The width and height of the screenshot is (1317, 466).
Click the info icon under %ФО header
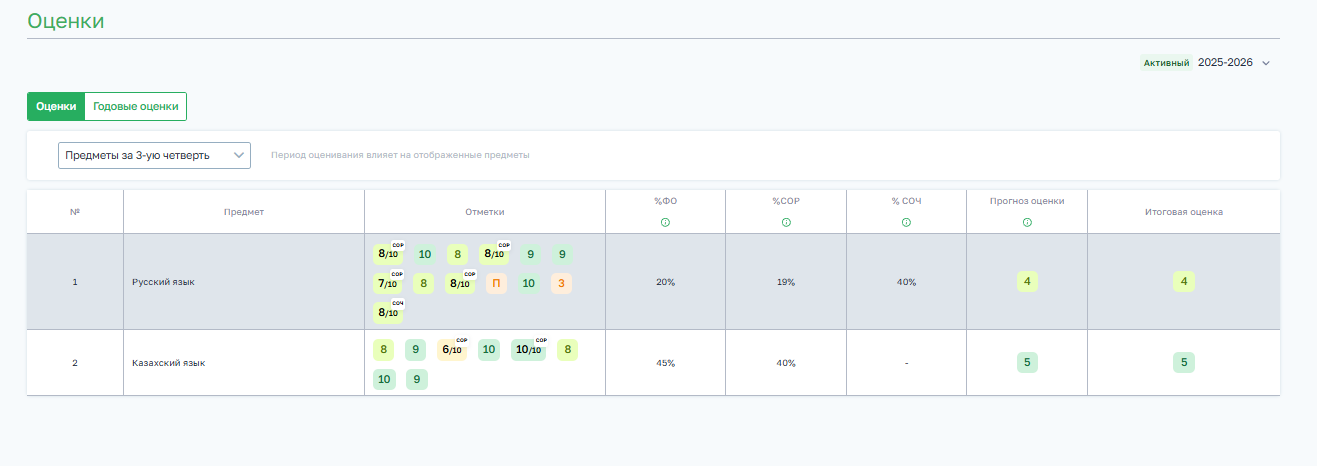[665, 222]
